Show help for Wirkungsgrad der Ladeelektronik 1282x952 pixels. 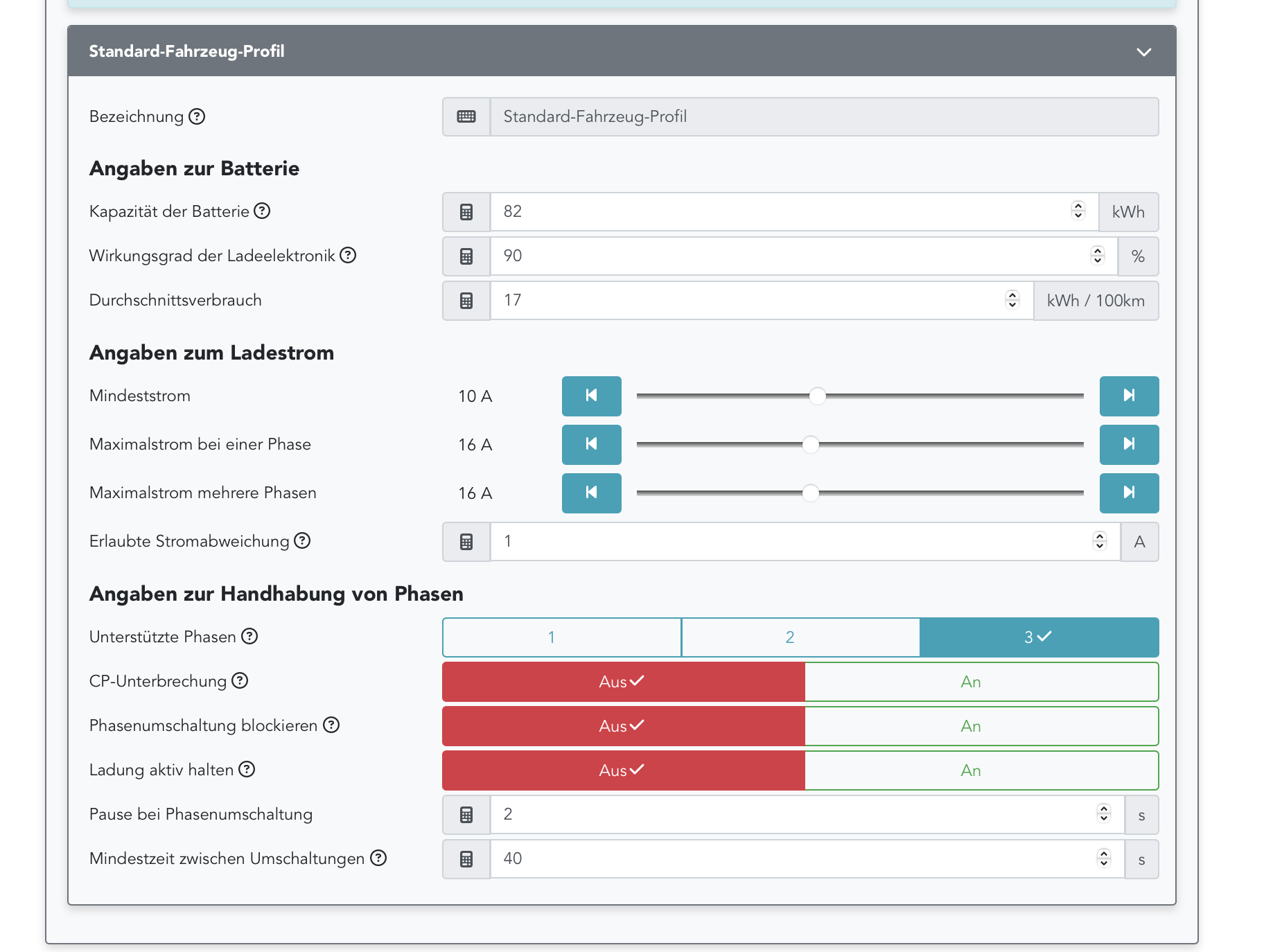[348, 255]
